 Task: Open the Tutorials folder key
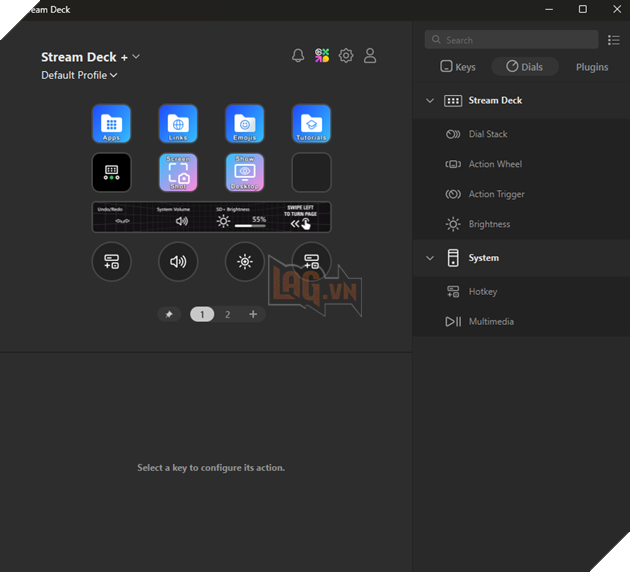click(x=311, y=124)
